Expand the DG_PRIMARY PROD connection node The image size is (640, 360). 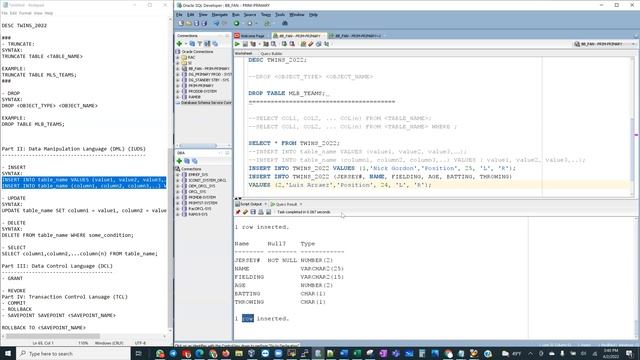178,75
